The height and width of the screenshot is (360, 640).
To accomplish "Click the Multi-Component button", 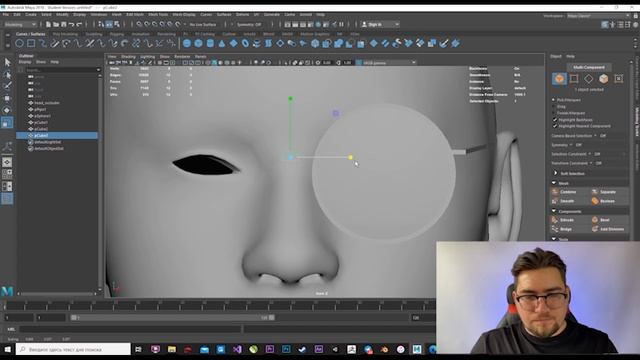I will (589, 67).
